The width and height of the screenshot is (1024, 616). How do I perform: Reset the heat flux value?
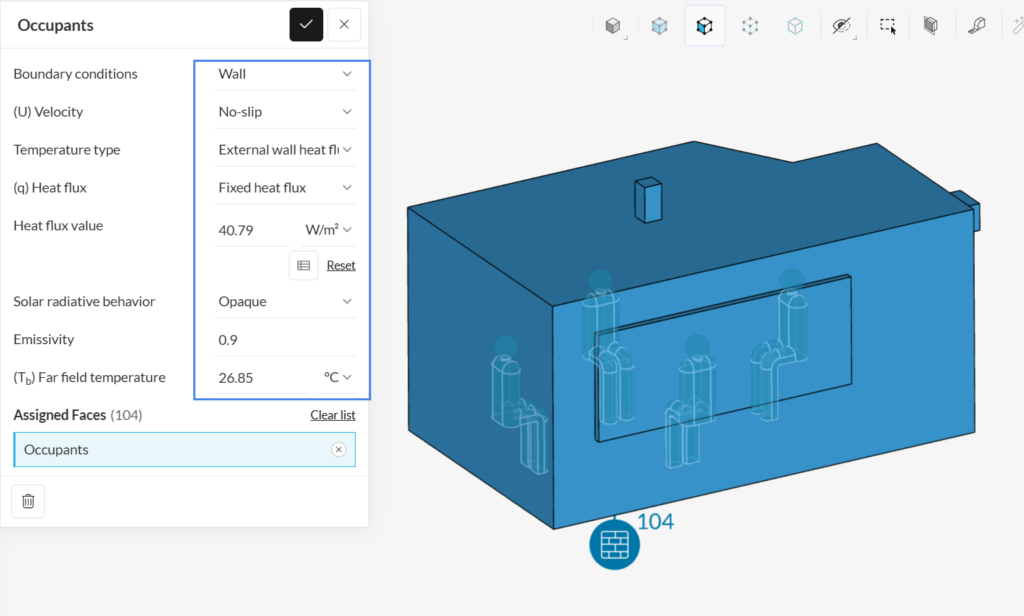341,265
